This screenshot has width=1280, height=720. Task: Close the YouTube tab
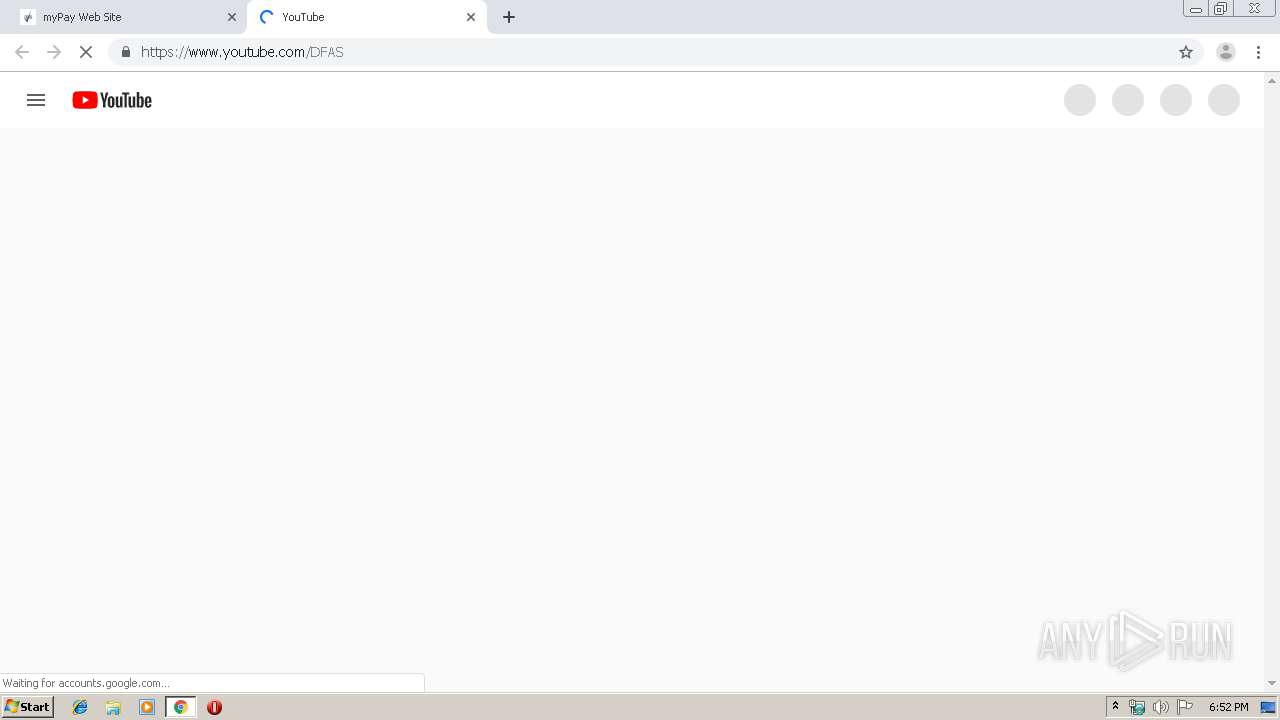tap(471, 17)
